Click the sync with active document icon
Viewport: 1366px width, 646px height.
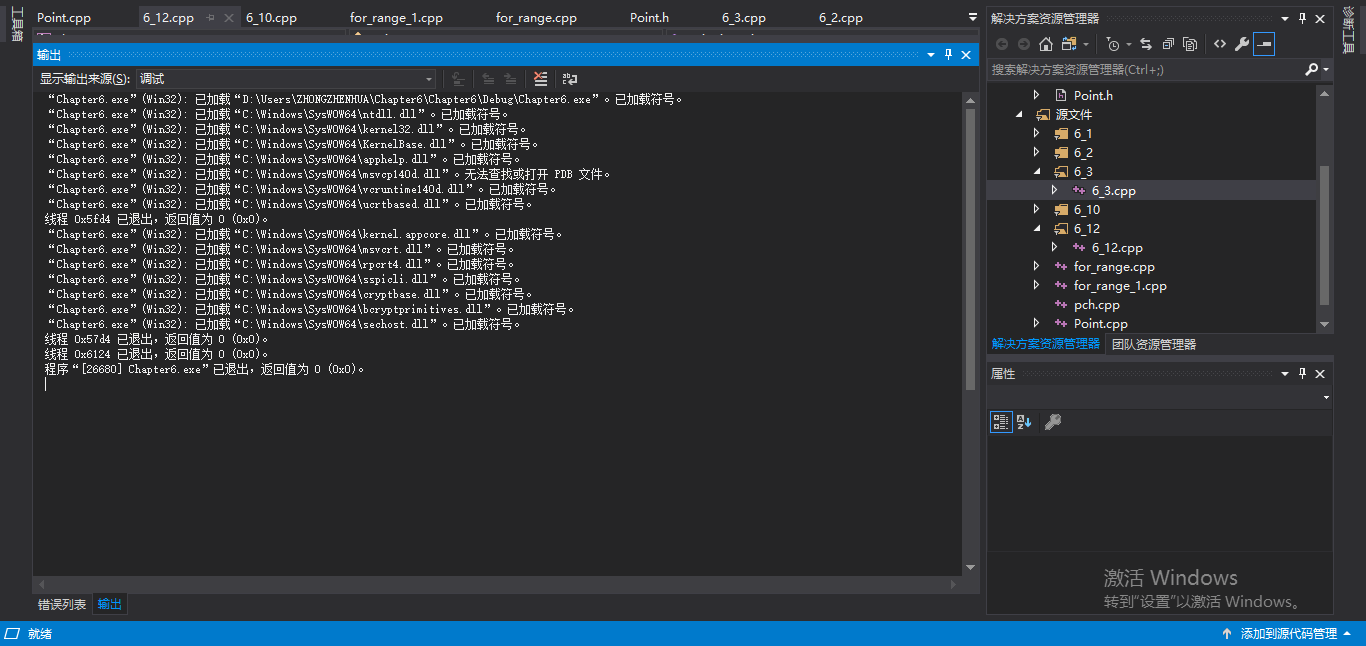(x=1146, y=44)
